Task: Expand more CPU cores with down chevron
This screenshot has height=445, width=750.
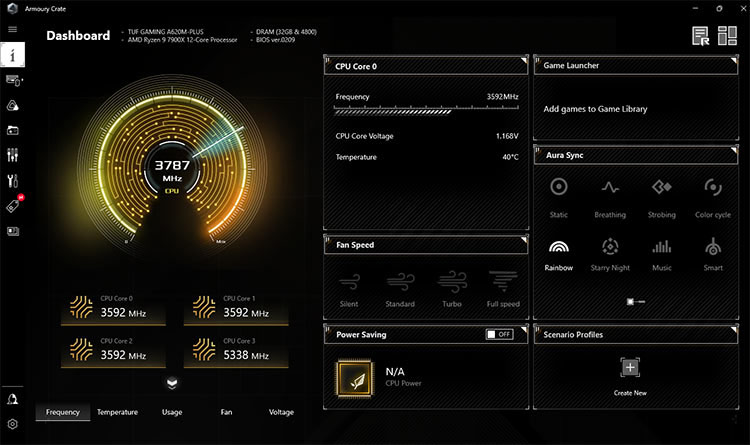Action: coord(172,382)
